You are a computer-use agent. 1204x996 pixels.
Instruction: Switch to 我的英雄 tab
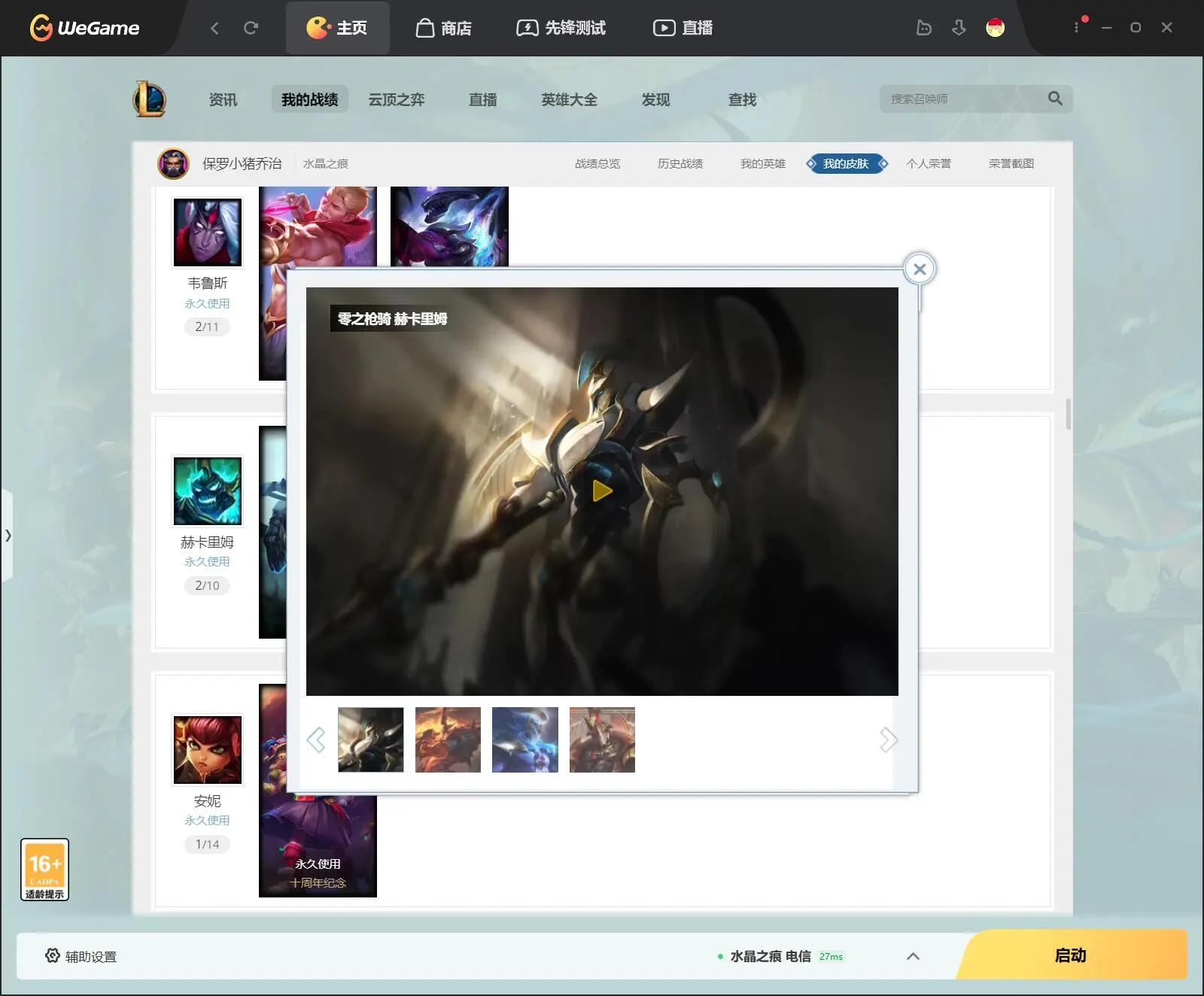point(763,163)
